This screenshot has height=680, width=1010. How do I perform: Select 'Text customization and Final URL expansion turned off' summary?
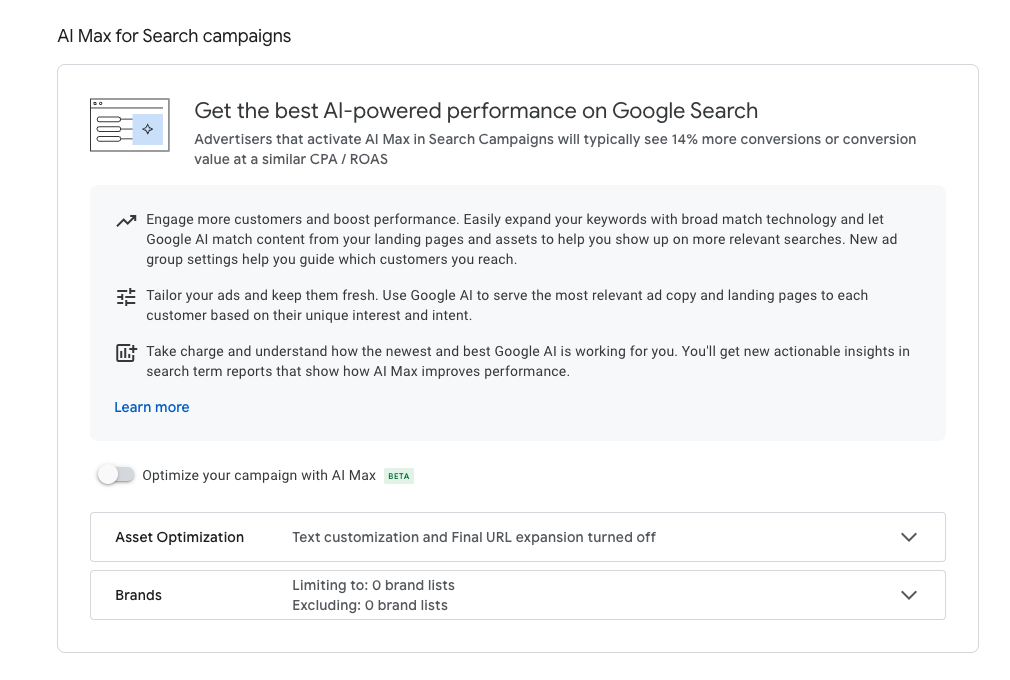pos(474,537)
